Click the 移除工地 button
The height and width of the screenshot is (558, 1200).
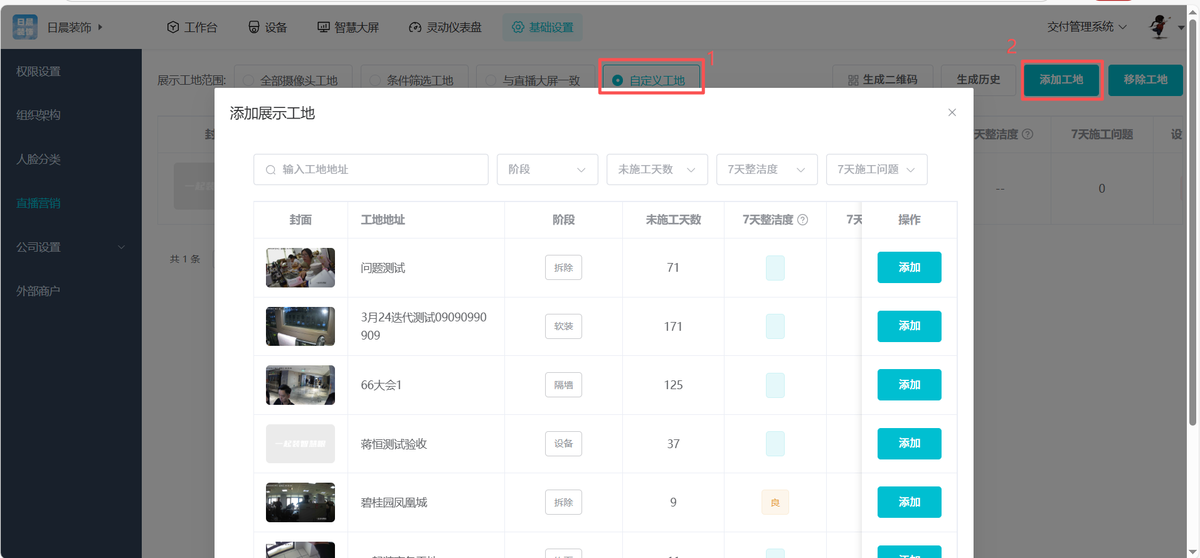[1145, 80]
